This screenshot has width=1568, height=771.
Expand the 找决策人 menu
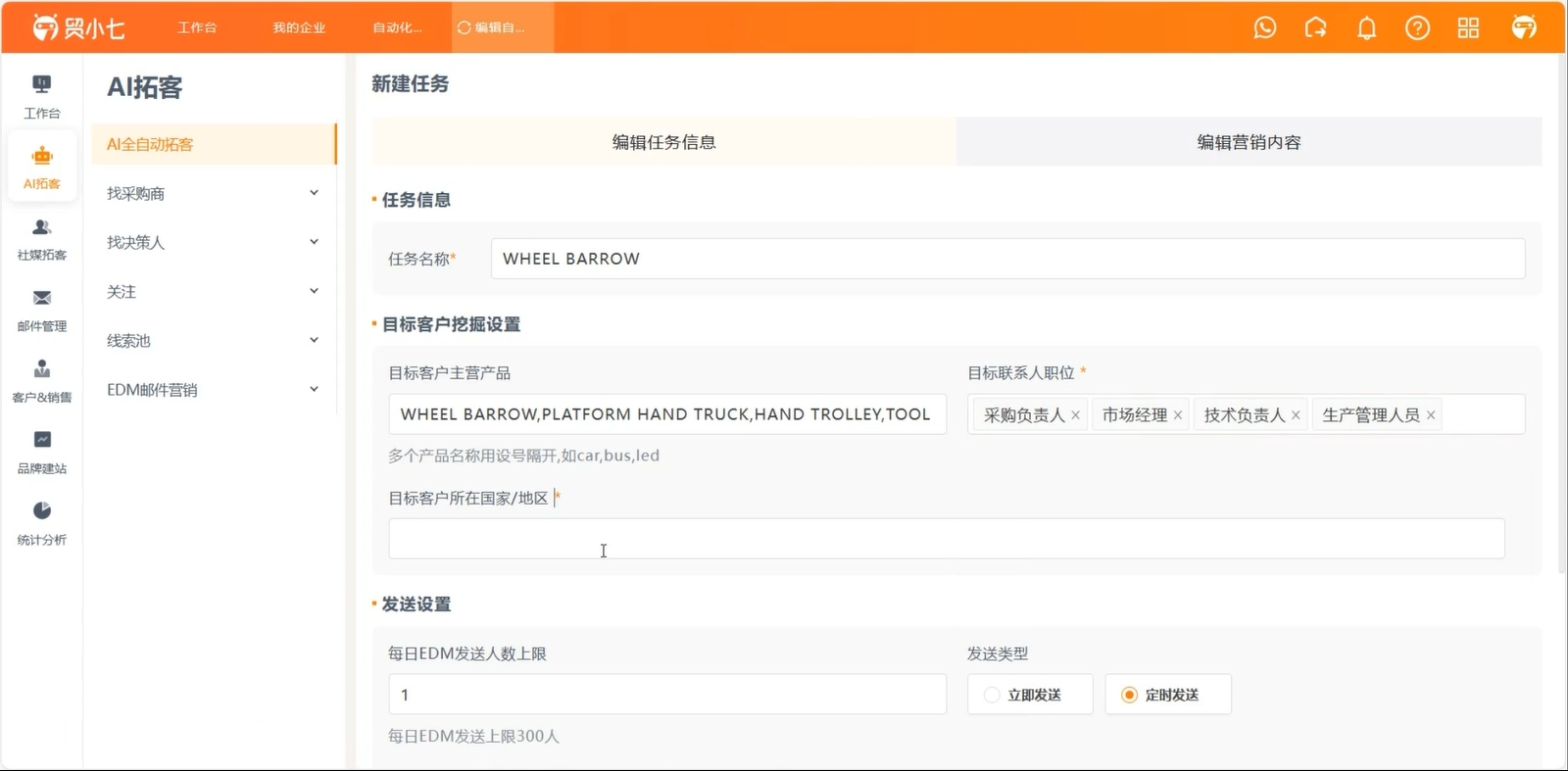click(213, 242)
